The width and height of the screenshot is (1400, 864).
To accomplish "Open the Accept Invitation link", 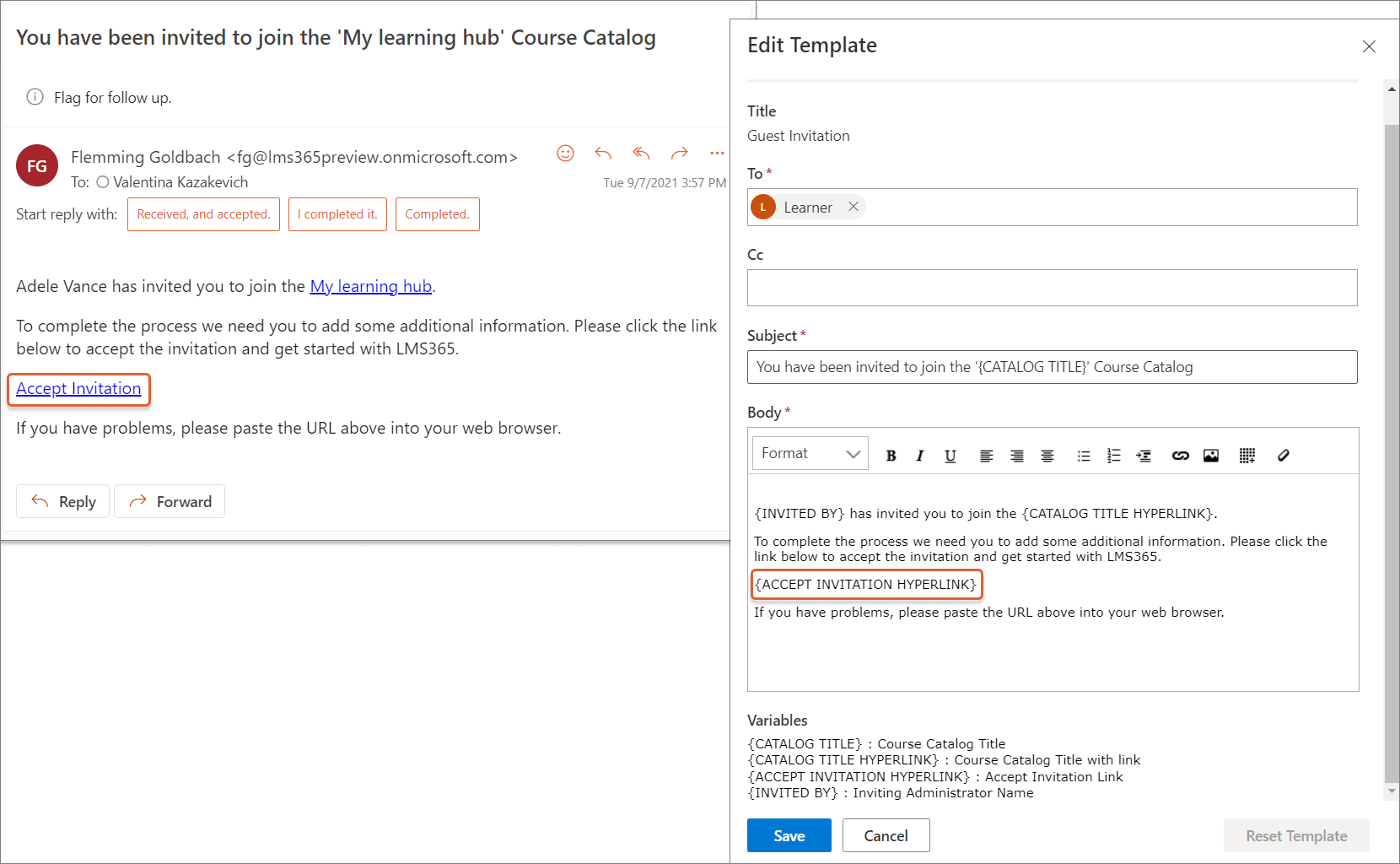I will [x=78, y=389].
